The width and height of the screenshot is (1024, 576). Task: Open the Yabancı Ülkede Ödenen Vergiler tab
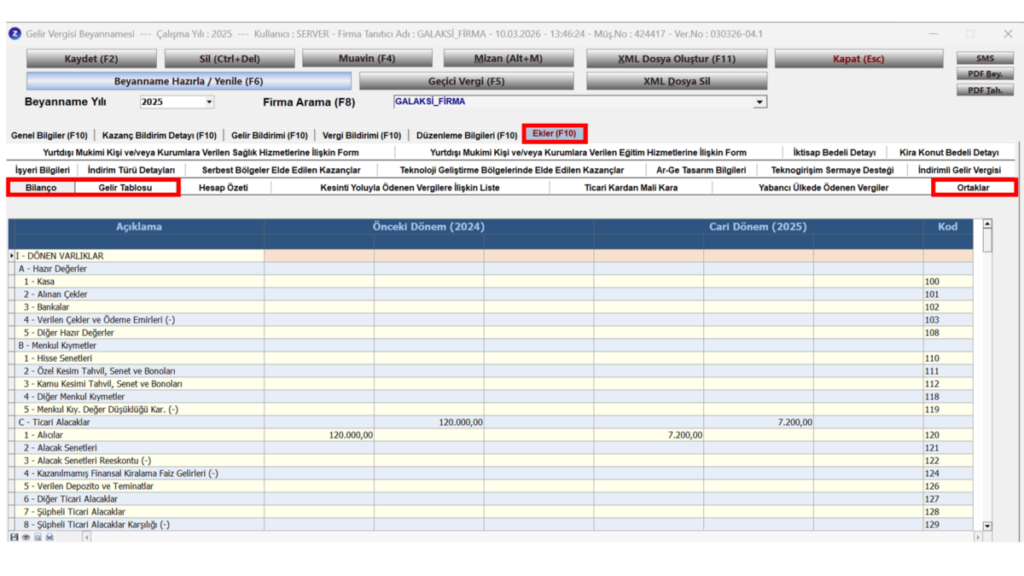click(x=824, y=187)
